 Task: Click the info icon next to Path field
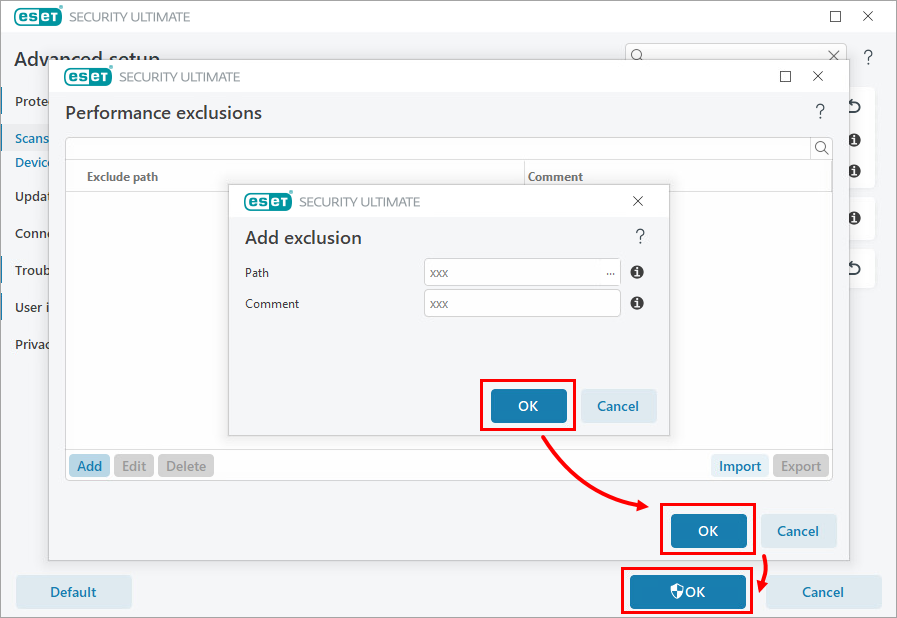click(637, 272)
